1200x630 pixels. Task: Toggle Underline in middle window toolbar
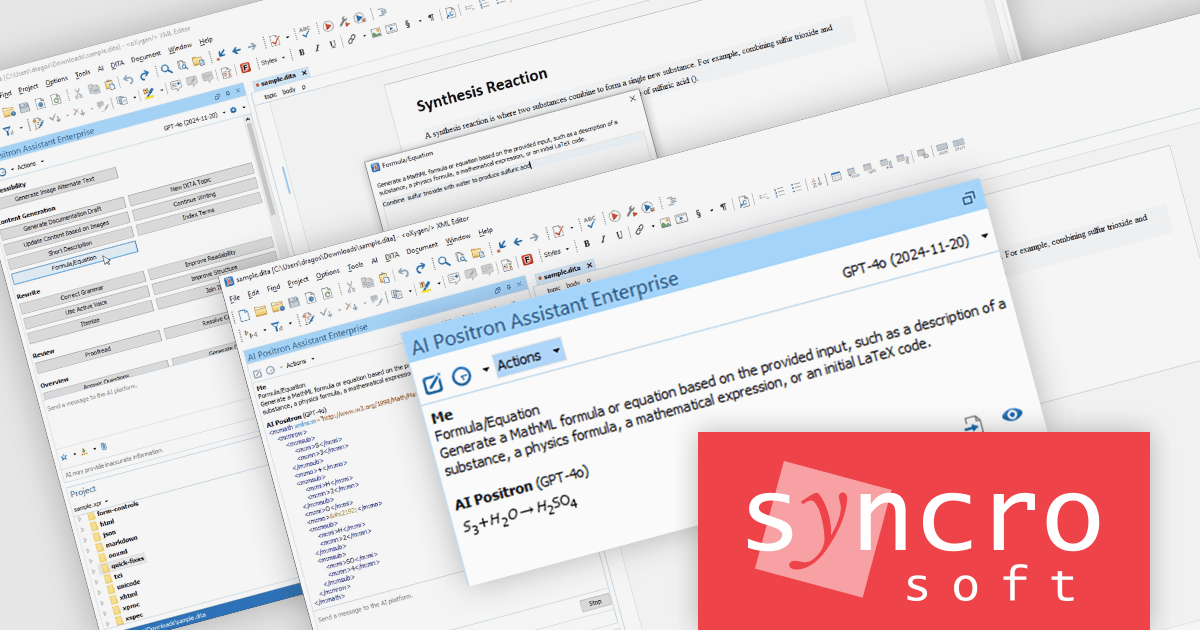coord(618,235)
